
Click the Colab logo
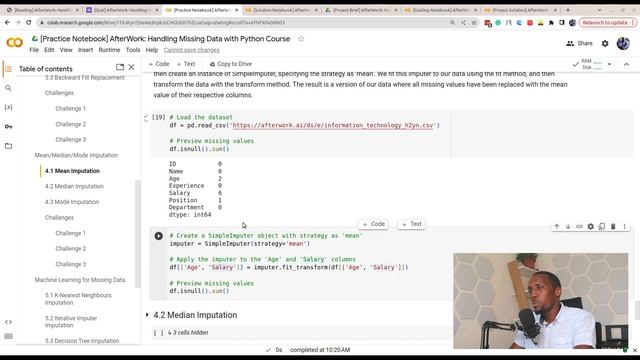point(14,42)
